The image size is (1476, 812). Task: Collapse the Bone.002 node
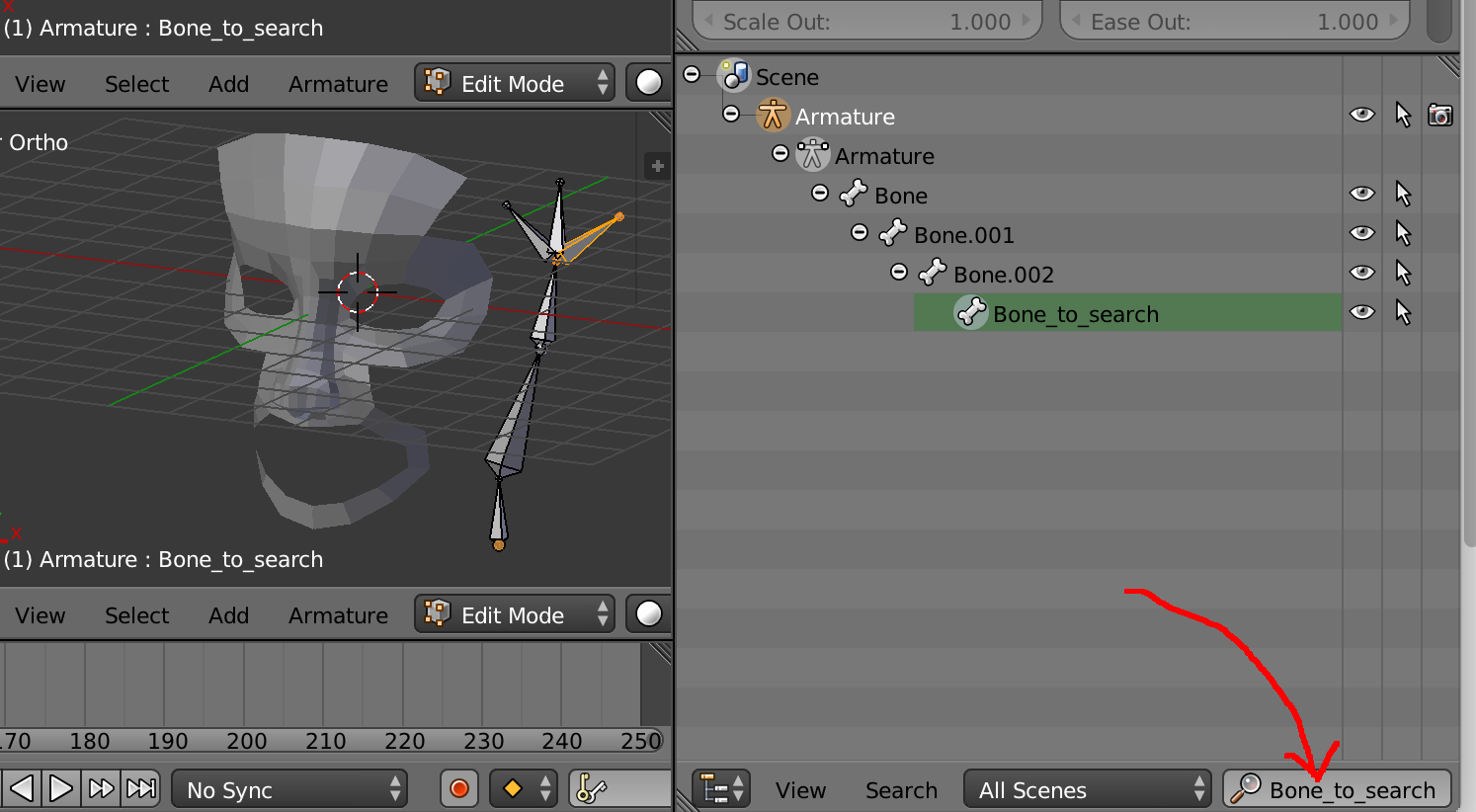click(899, 272)
